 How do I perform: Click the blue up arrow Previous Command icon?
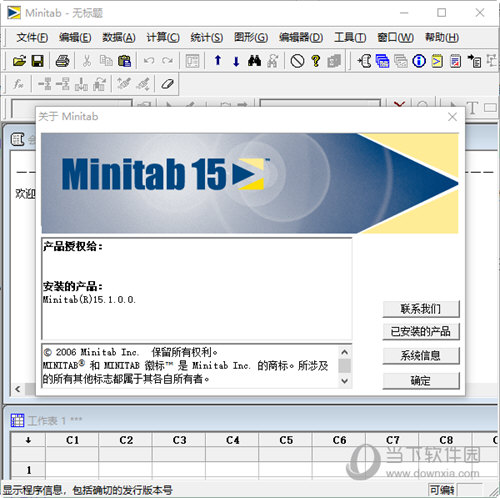coord(218,61)
